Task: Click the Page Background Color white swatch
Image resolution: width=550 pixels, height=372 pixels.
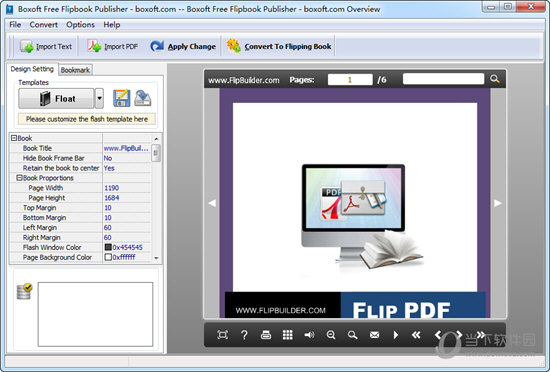Action: click(108, 257)
